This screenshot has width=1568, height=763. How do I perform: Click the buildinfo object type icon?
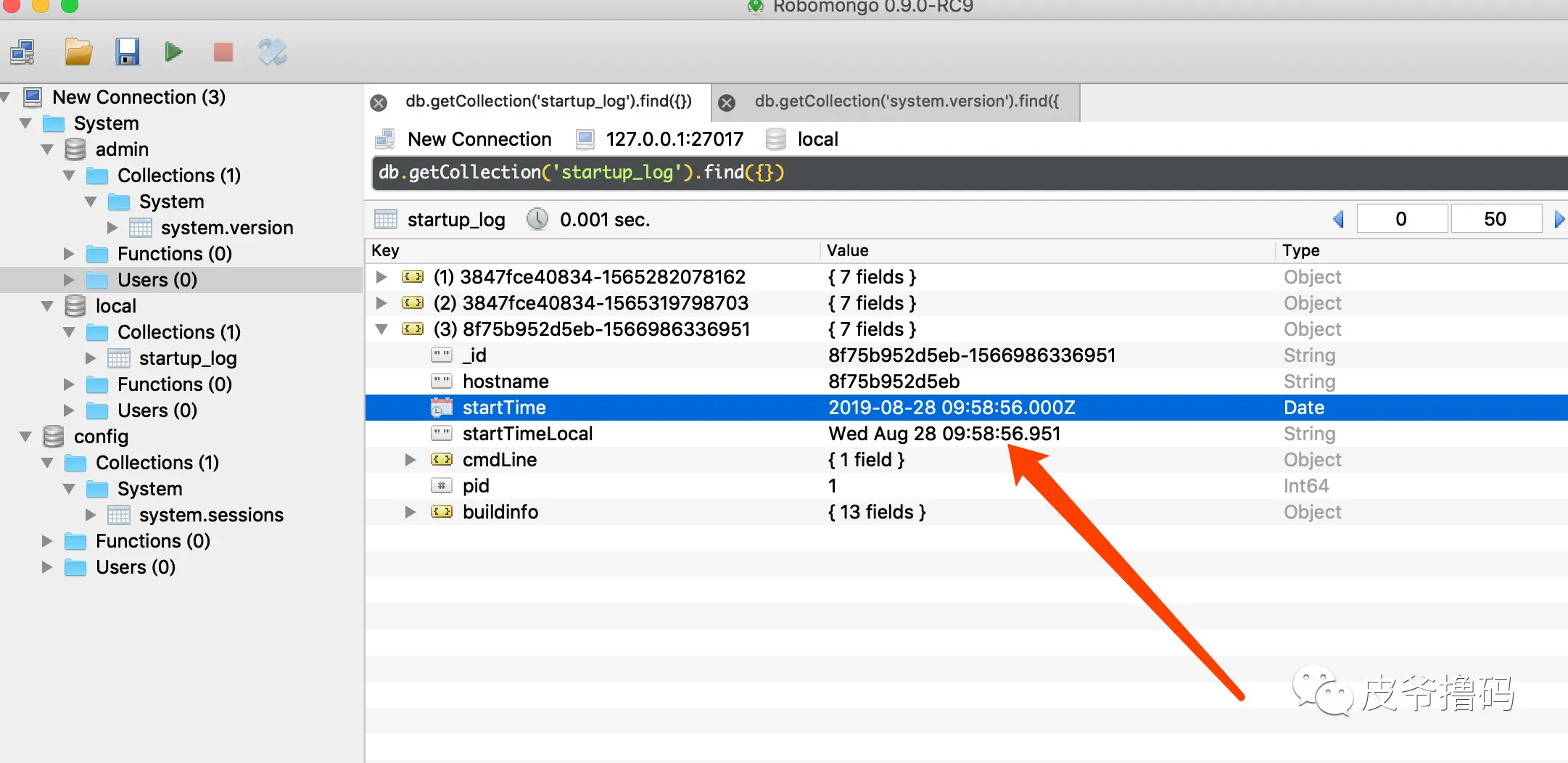pos(442,512)
